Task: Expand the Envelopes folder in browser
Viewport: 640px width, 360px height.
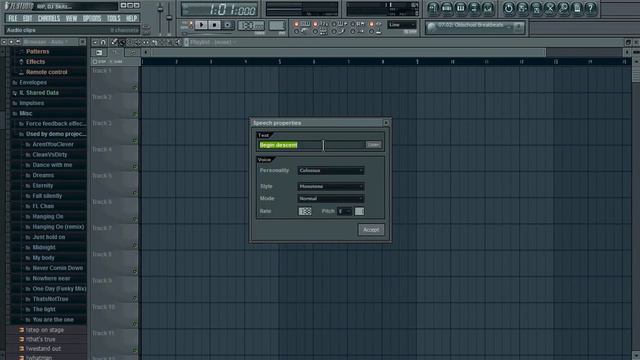Action: tap(33, 82)
